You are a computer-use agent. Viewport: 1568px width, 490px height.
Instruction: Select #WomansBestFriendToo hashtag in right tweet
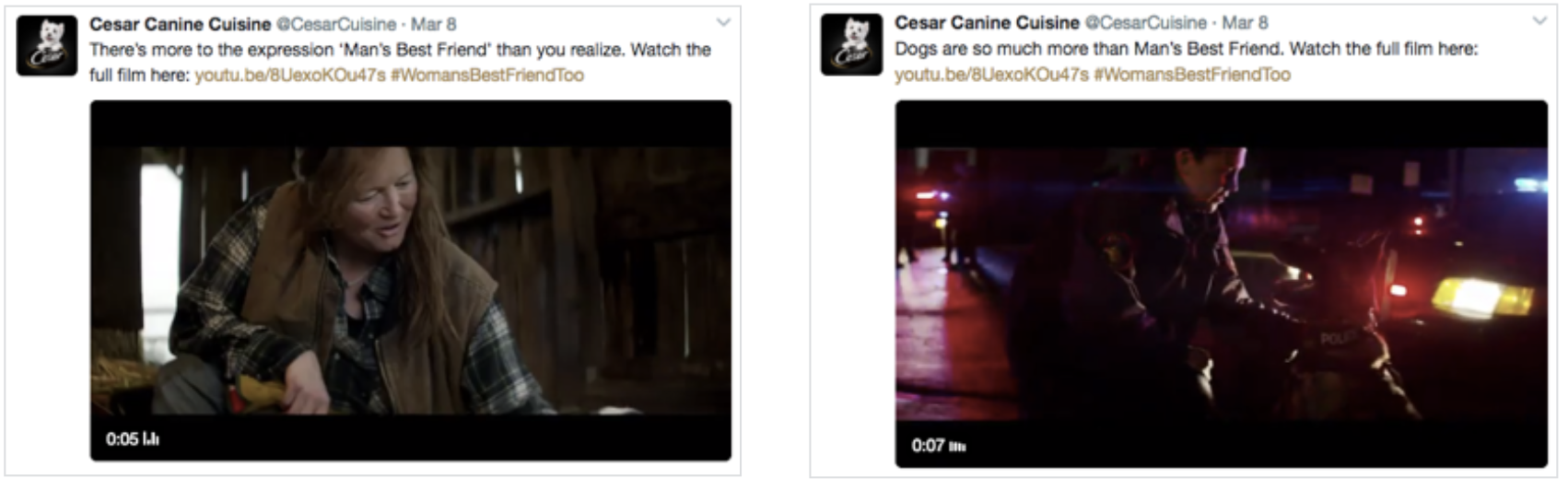[x=1192, y=75]
